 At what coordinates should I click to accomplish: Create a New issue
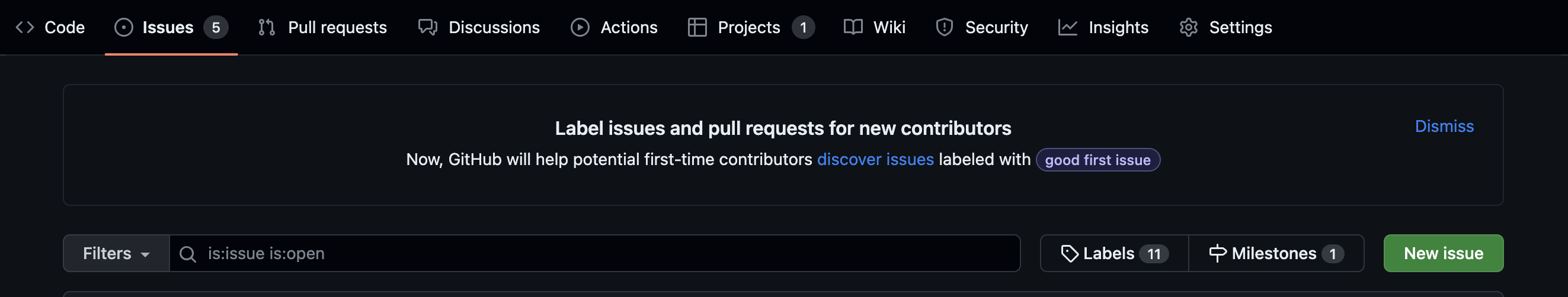coord(1443,253)
